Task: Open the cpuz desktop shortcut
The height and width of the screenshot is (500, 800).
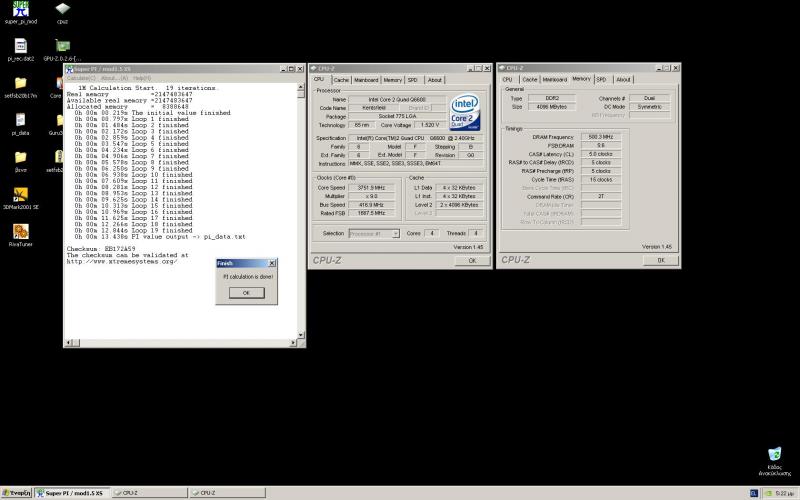Action: pyautogui.click(x=62, y=13)
